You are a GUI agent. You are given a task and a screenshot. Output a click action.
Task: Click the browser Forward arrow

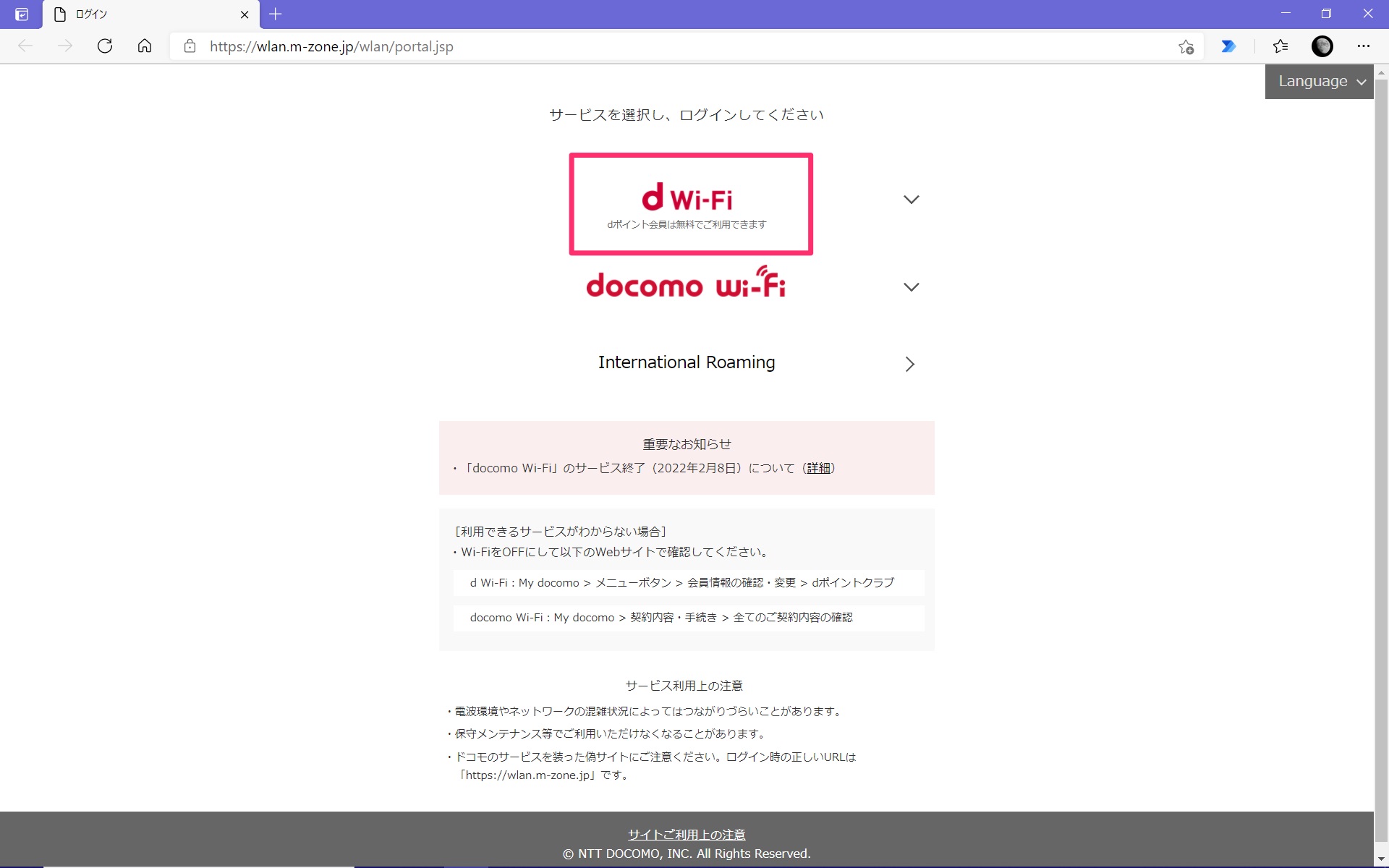65,46
